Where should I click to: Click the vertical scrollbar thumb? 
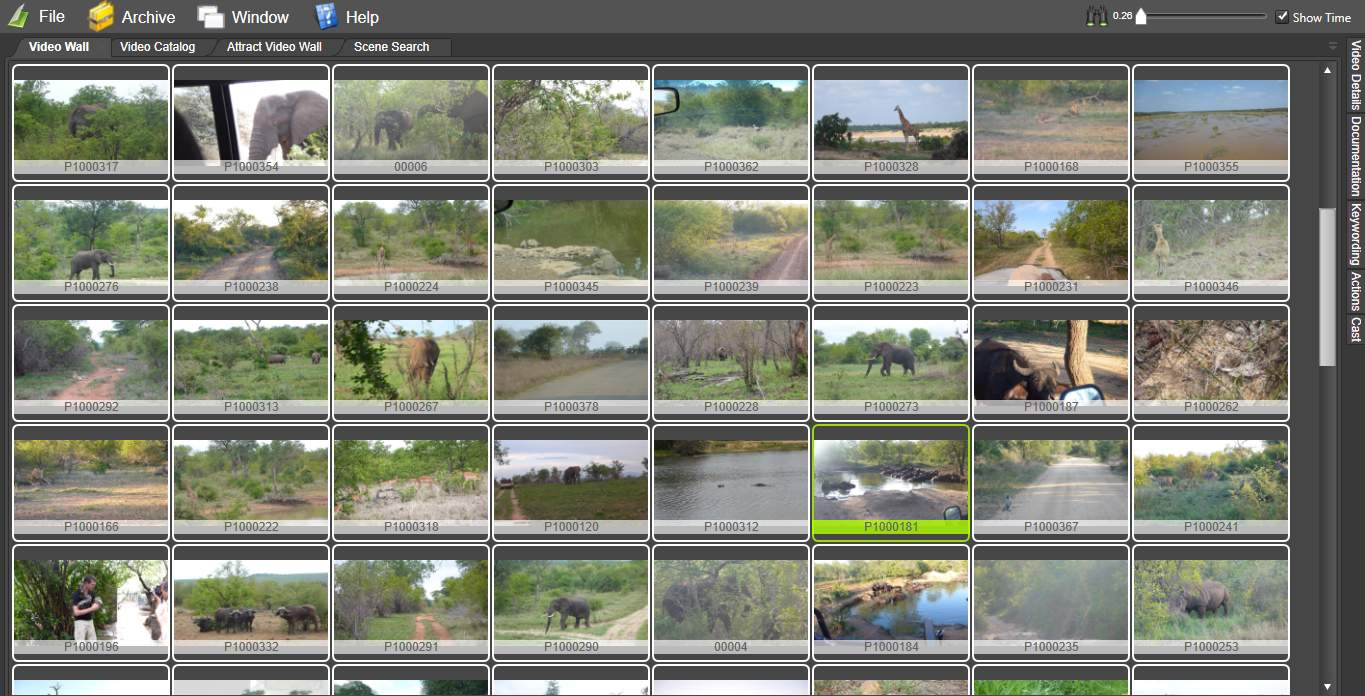(x=1327, y=287)
